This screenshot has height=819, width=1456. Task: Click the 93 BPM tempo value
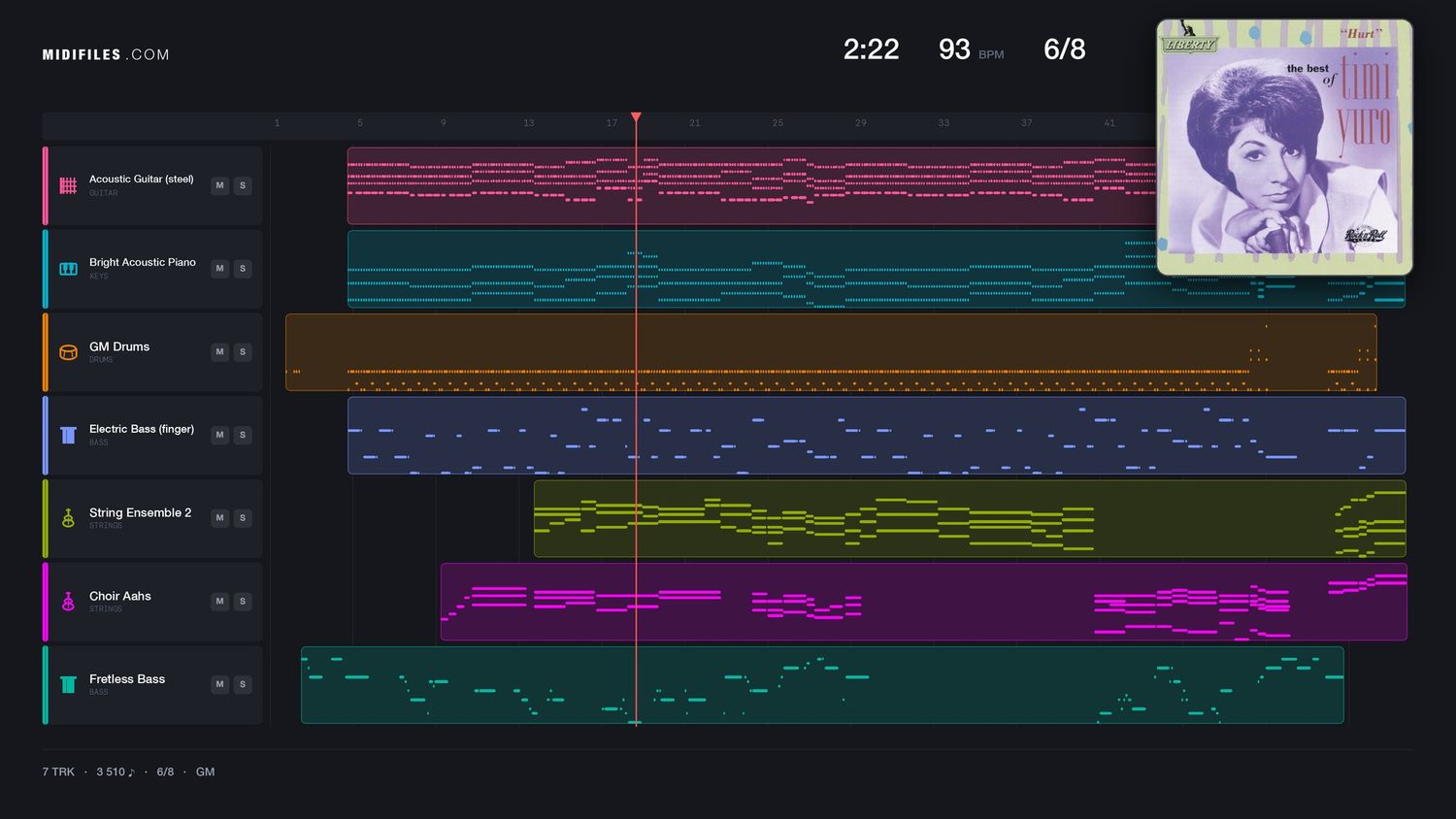click(x=954, y=49)
